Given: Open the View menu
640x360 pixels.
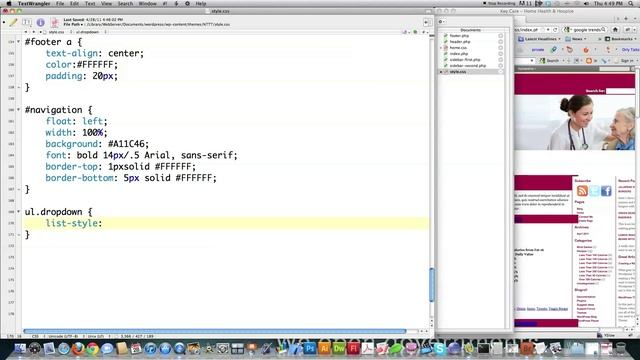Looking at the screenshot, I should click(x=106, y=3).
